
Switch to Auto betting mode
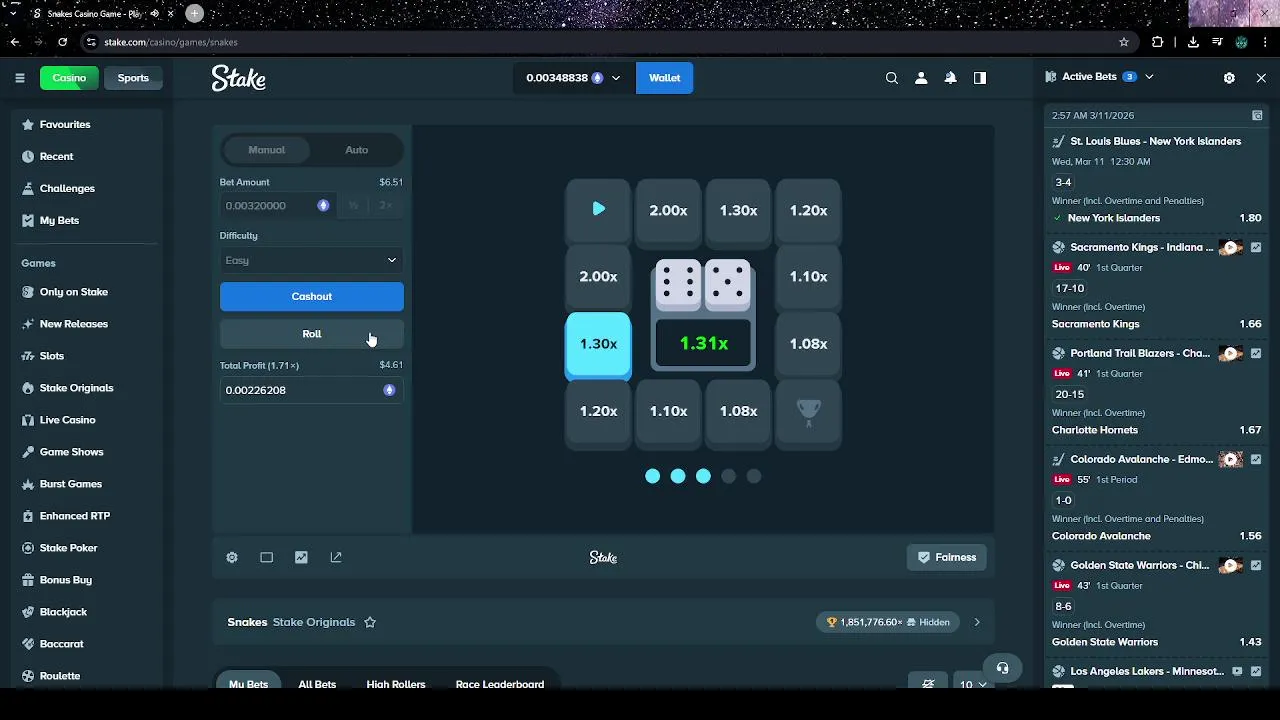pos(357,150)
